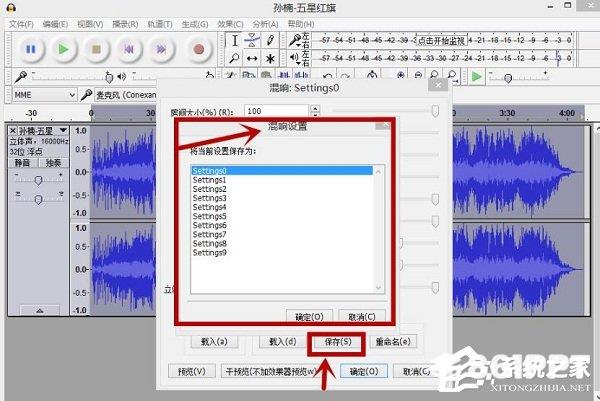Click the playback meter speaker icon
The image size is (600, 401).
point(293,58)
